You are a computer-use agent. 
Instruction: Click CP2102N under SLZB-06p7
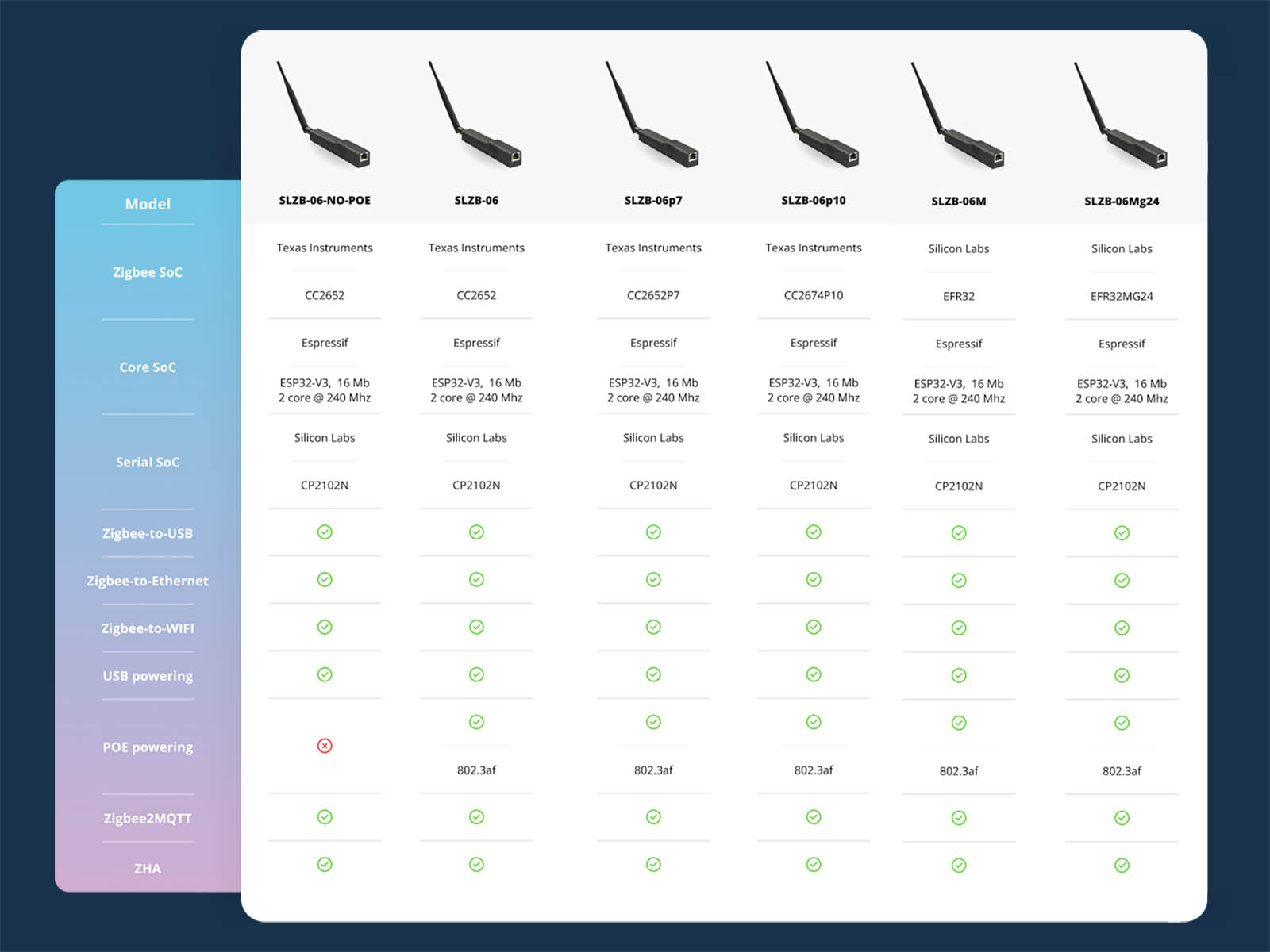[653, 485]
